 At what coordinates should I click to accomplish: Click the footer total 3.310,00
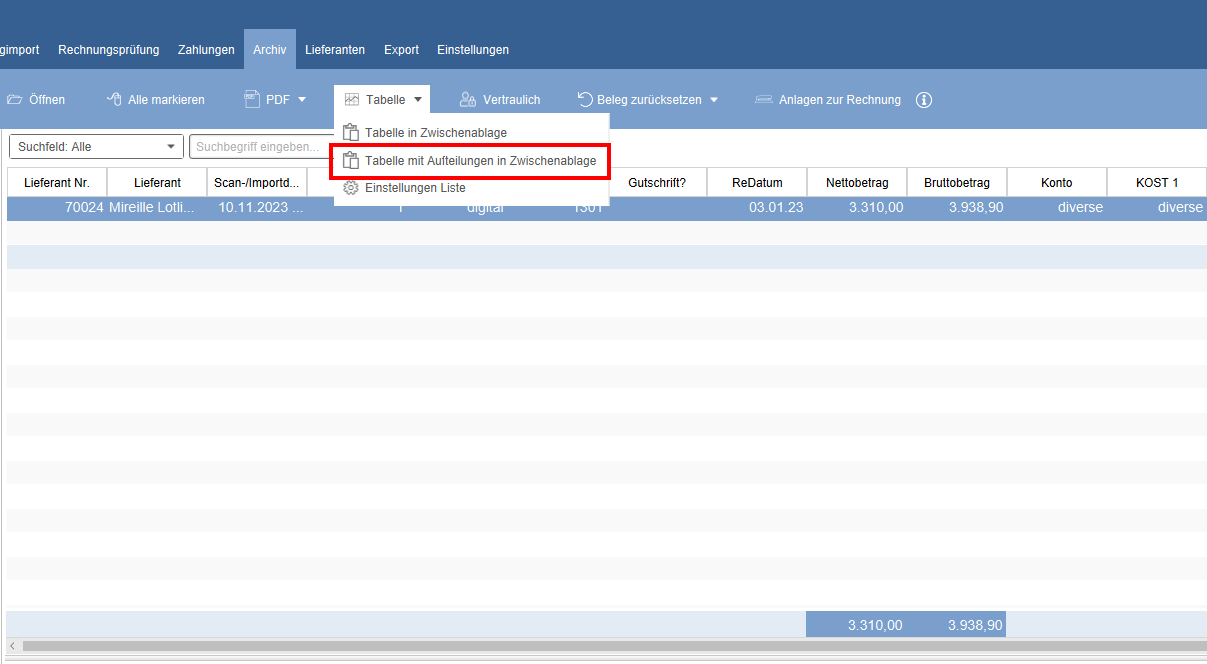pyautogui.click(x=856, y=625)
